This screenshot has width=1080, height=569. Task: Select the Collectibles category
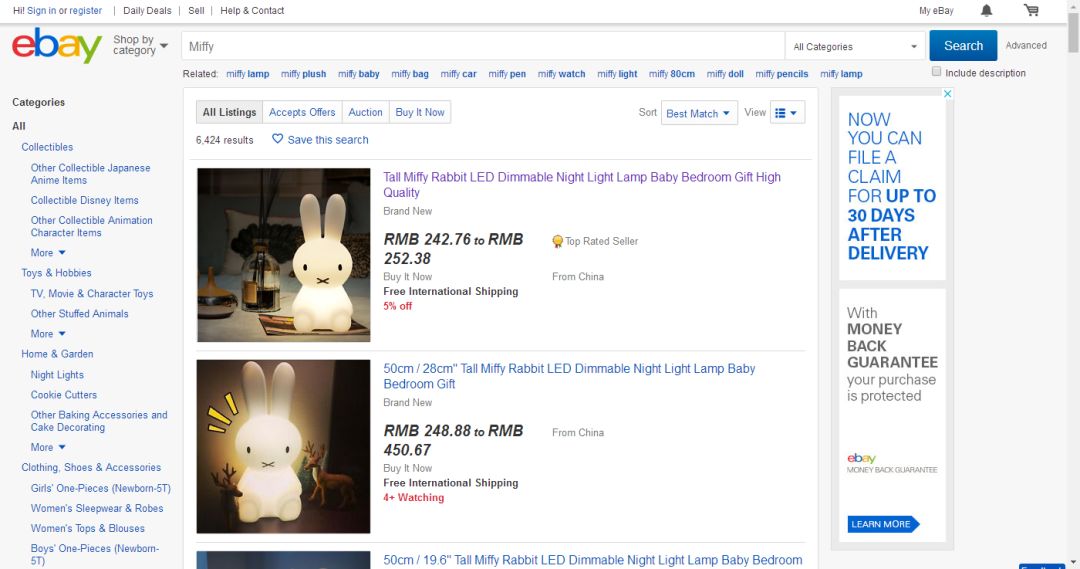coord(47,147)
